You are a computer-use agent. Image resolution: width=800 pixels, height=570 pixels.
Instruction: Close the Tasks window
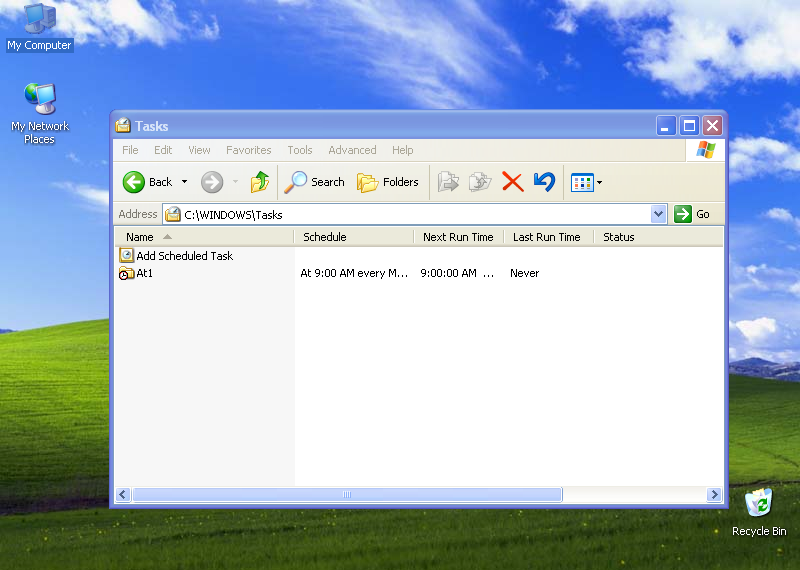712,126
